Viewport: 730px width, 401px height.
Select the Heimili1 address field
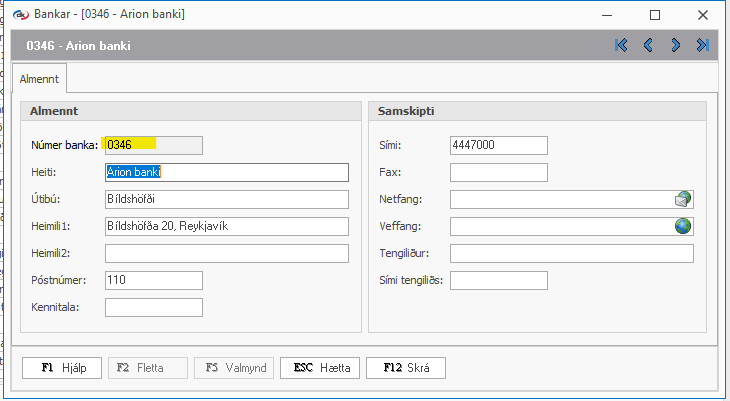point(226,226)
